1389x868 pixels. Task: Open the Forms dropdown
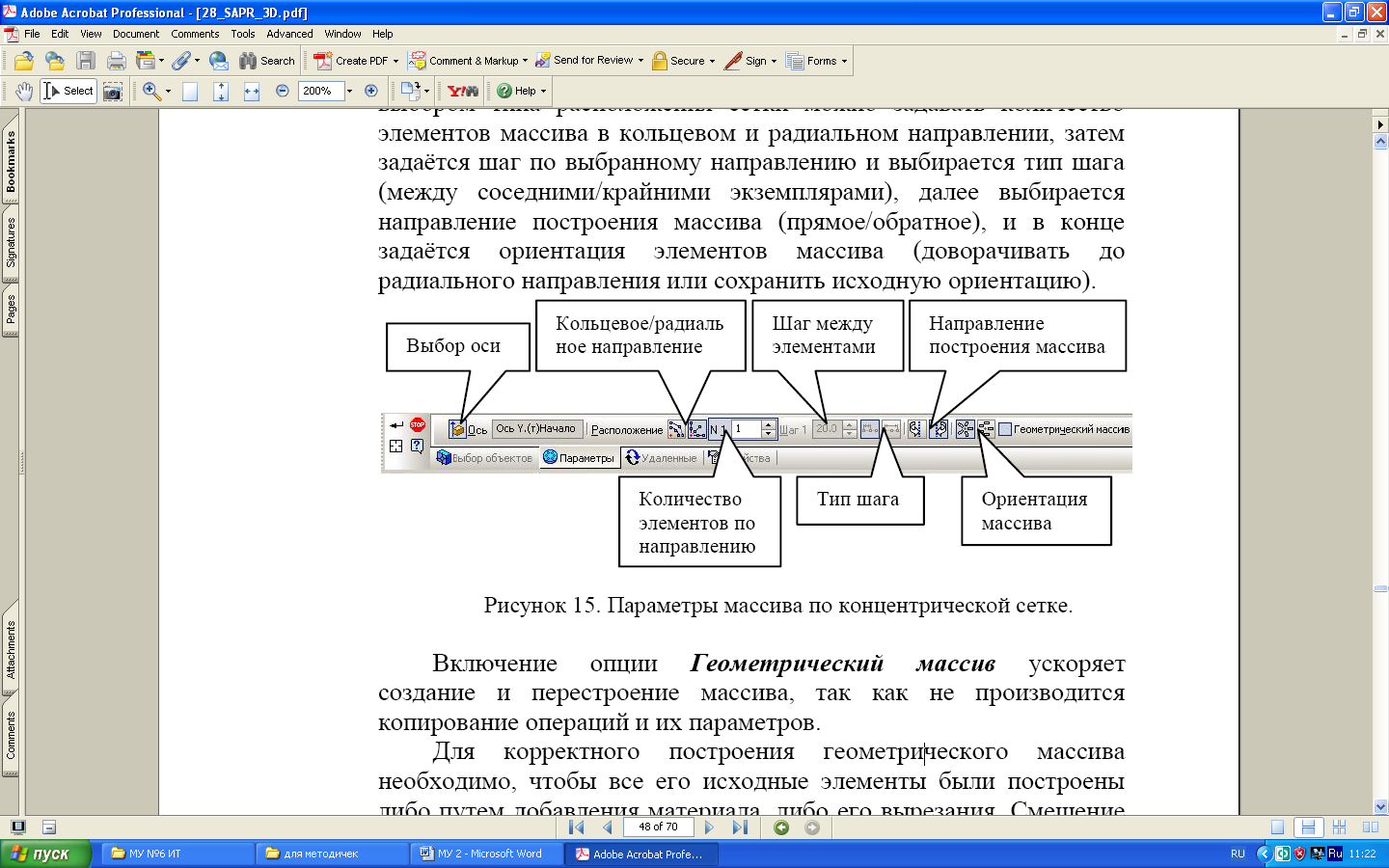pyautogui.click(x=816, y=61)
